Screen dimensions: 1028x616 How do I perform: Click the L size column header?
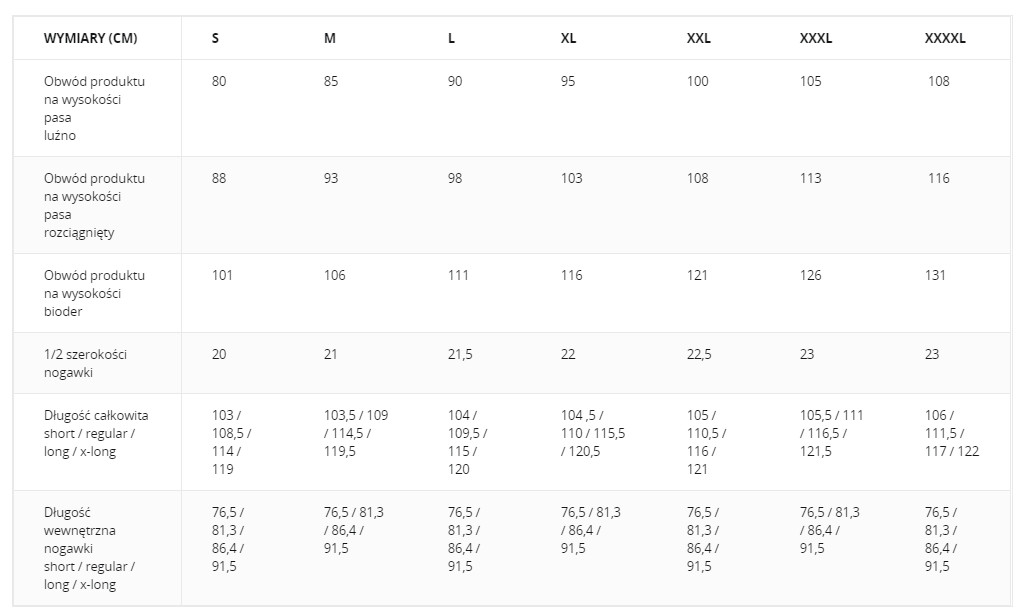coord(452,39)
